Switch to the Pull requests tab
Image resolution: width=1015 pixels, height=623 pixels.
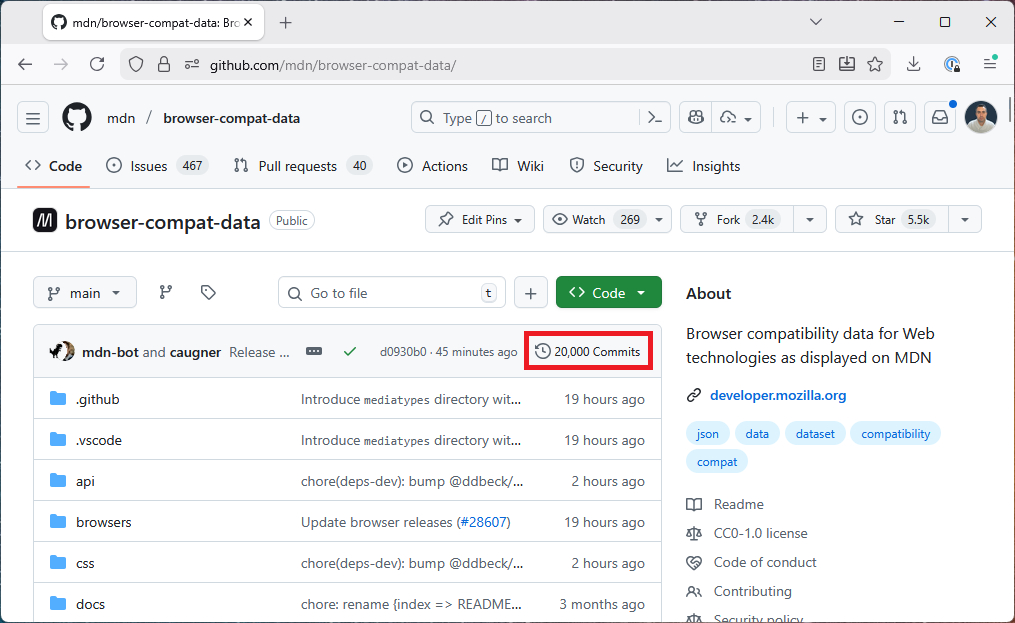tap(300, 166)
